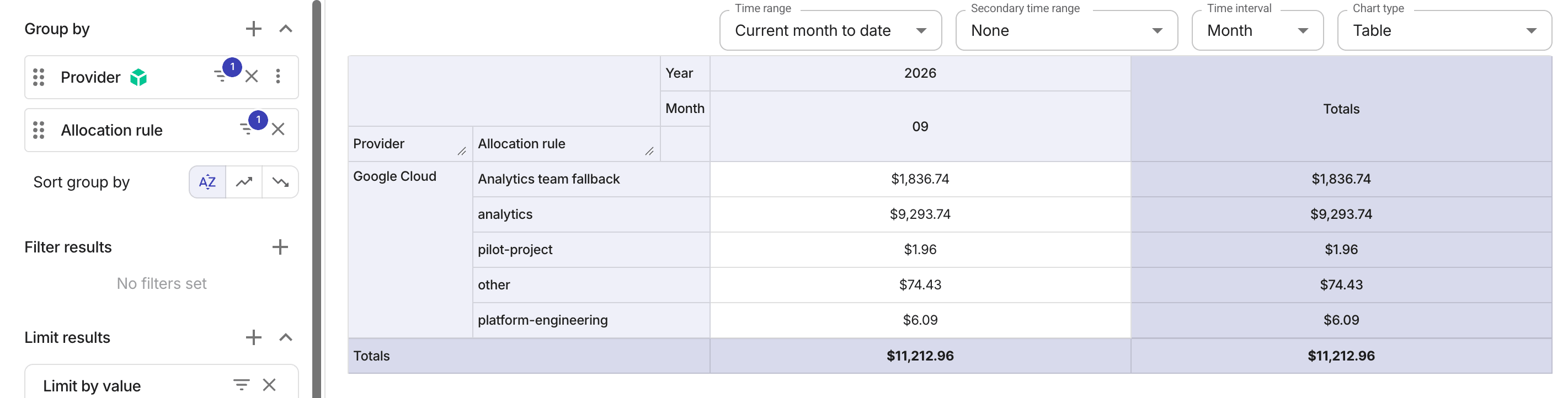1568x398 pixels.
Task: Click the Provider column resize handle
Action: 462,152
